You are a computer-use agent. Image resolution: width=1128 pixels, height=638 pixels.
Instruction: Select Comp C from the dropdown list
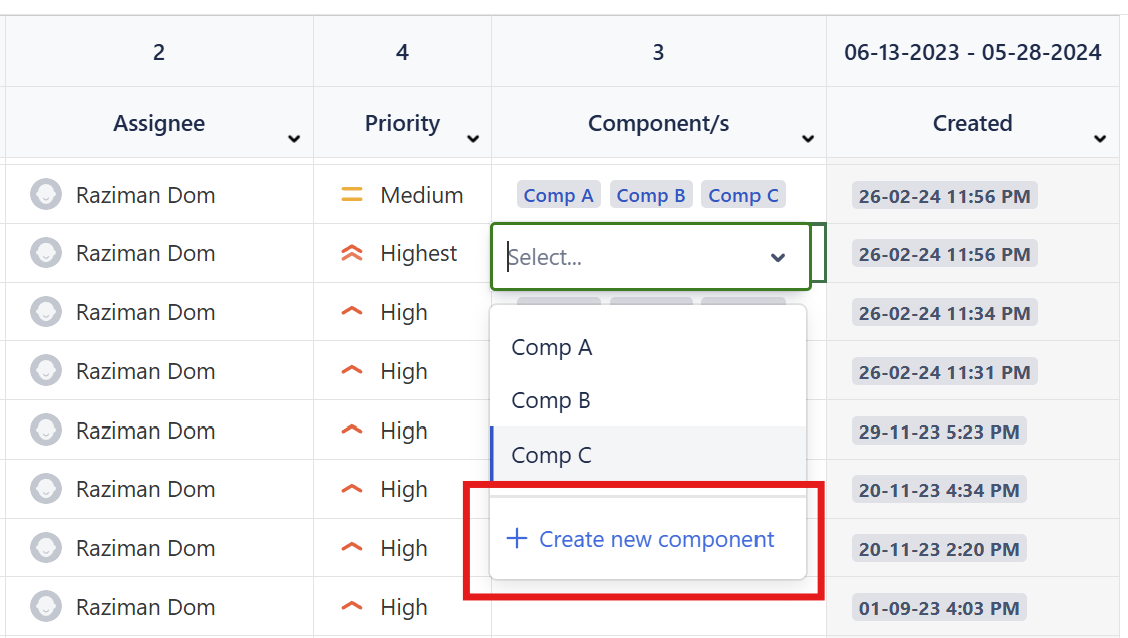[x=551, y=454]
